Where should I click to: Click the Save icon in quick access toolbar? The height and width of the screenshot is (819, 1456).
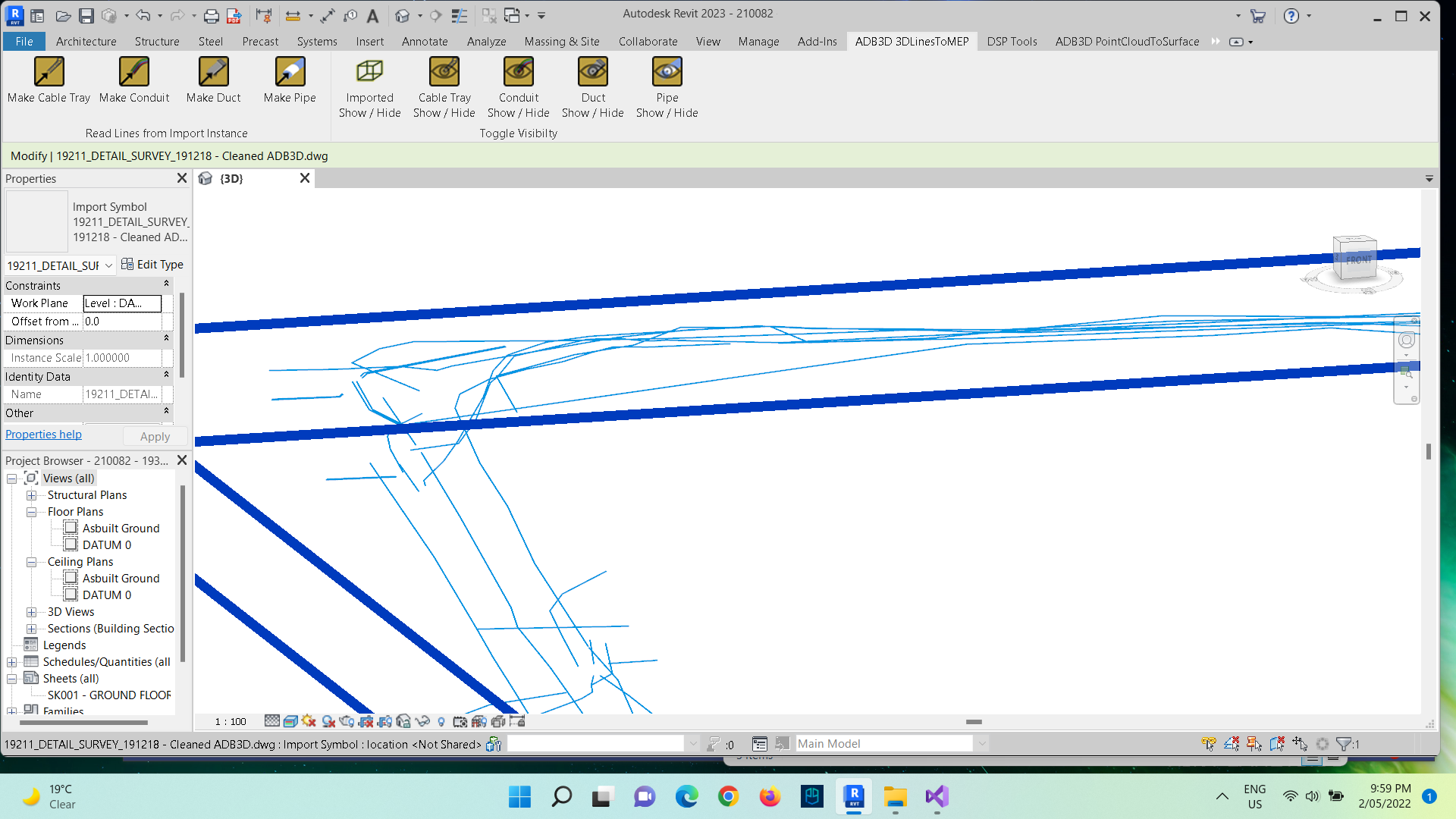(86, 15)
